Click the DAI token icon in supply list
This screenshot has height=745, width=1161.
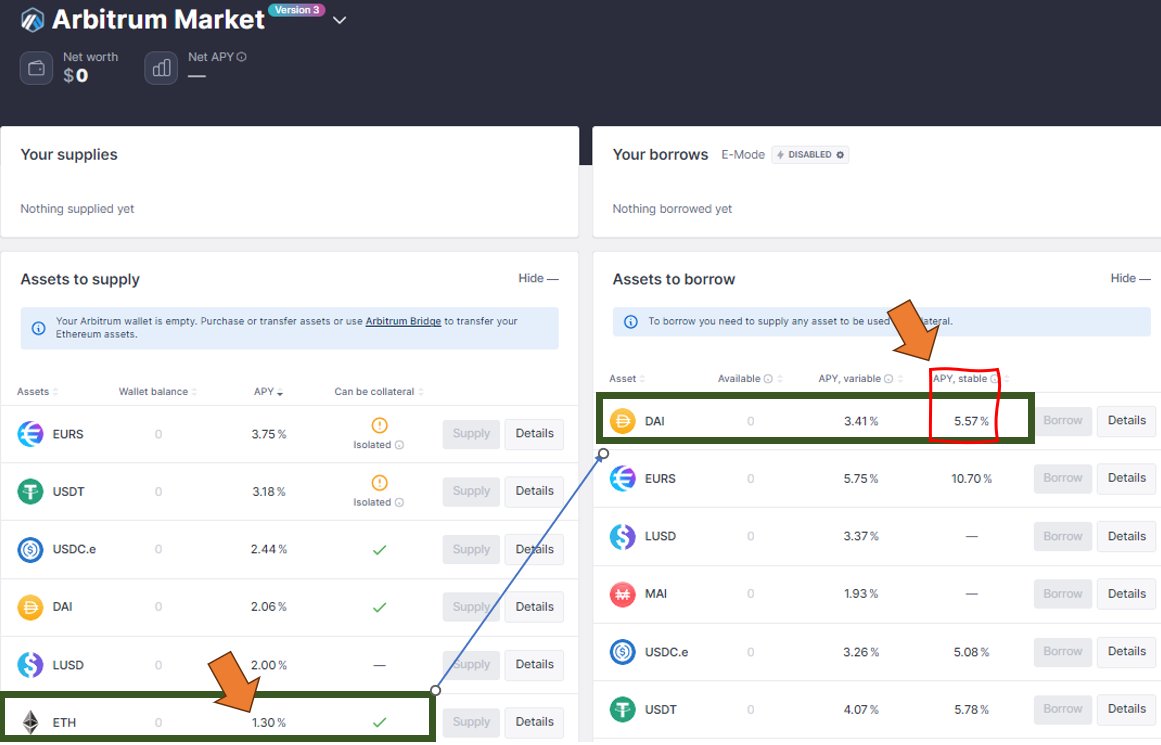(30, 607)
